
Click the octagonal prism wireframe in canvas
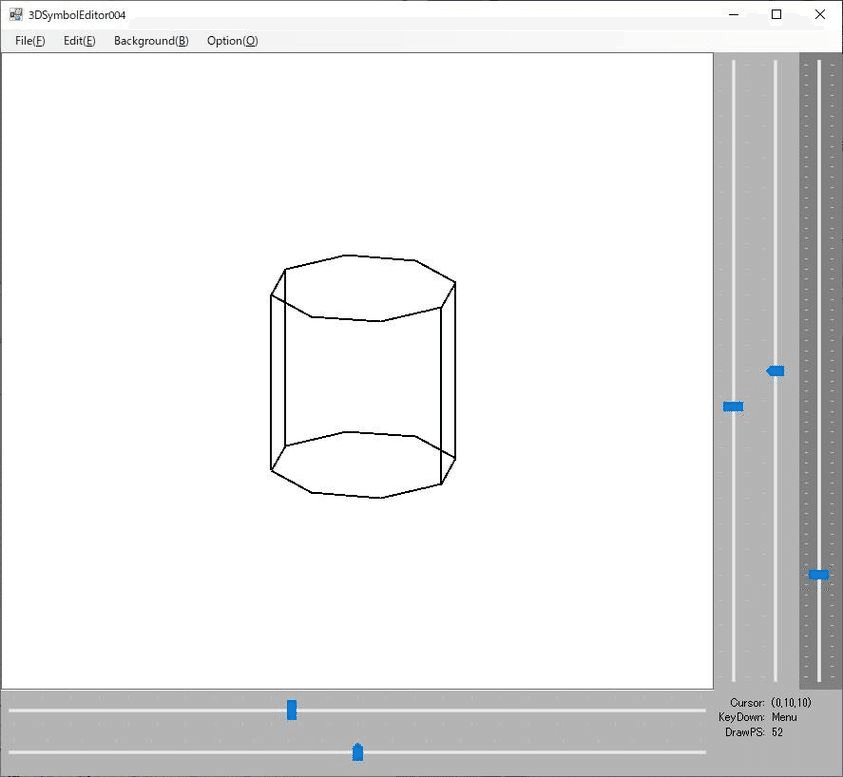(x=363, y=376)
